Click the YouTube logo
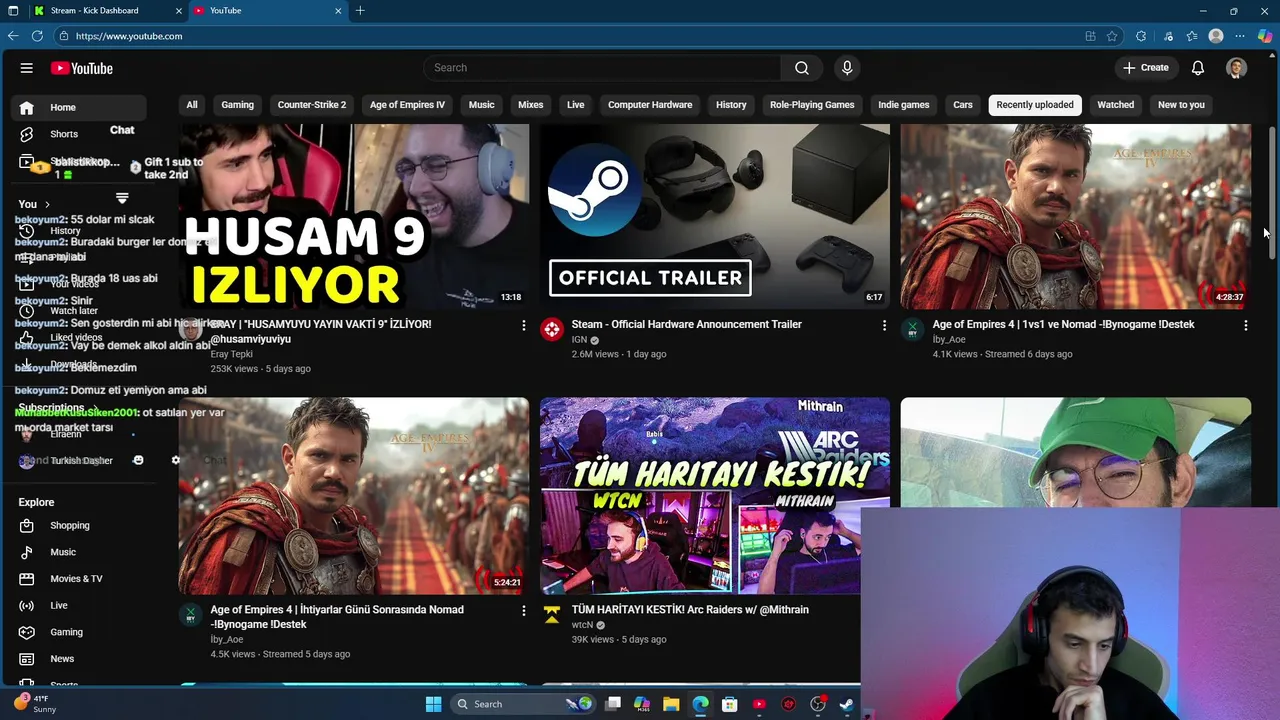 coord(82,68)
